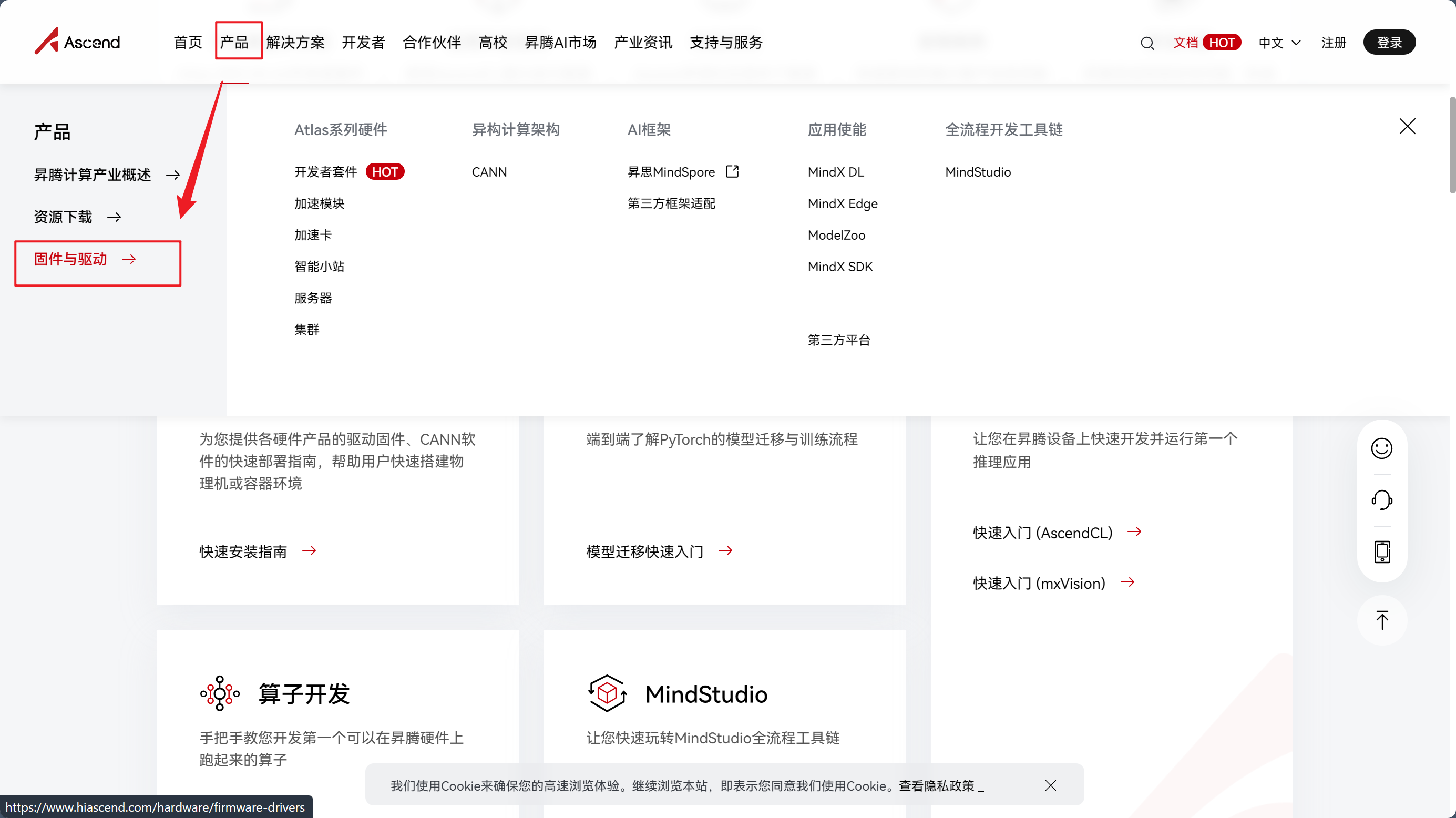This screenshot has width=1456, height=818.
Task: Open CANN under 异构计算架构
Action: click(x=489, y=172)
